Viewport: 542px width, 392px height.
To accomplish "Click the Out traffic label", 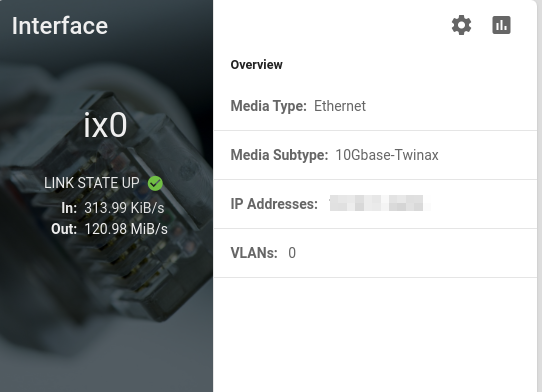I will [x=64, y=229].
